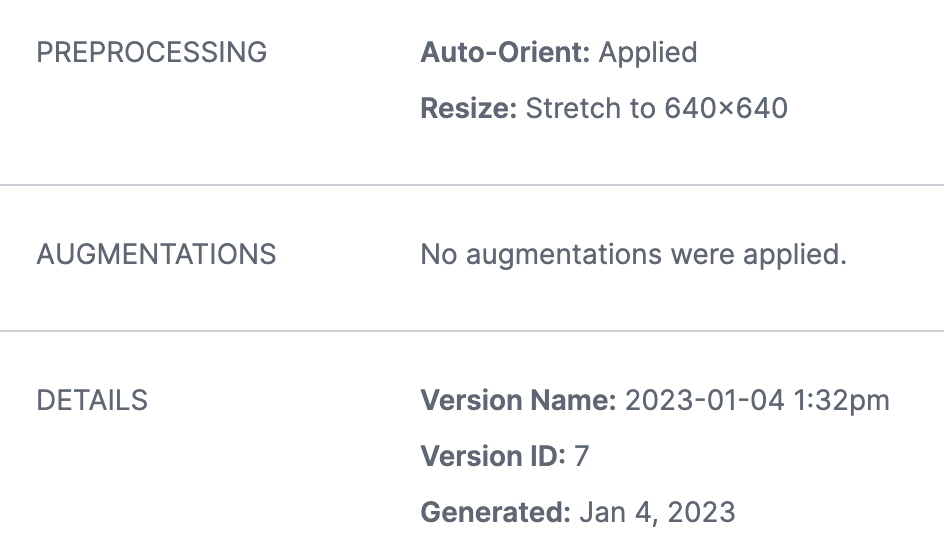This screenshot has height=546, width=944.
Task: Click the 2023-01-04 1:32pm version name value
Action: click(757, 402)
